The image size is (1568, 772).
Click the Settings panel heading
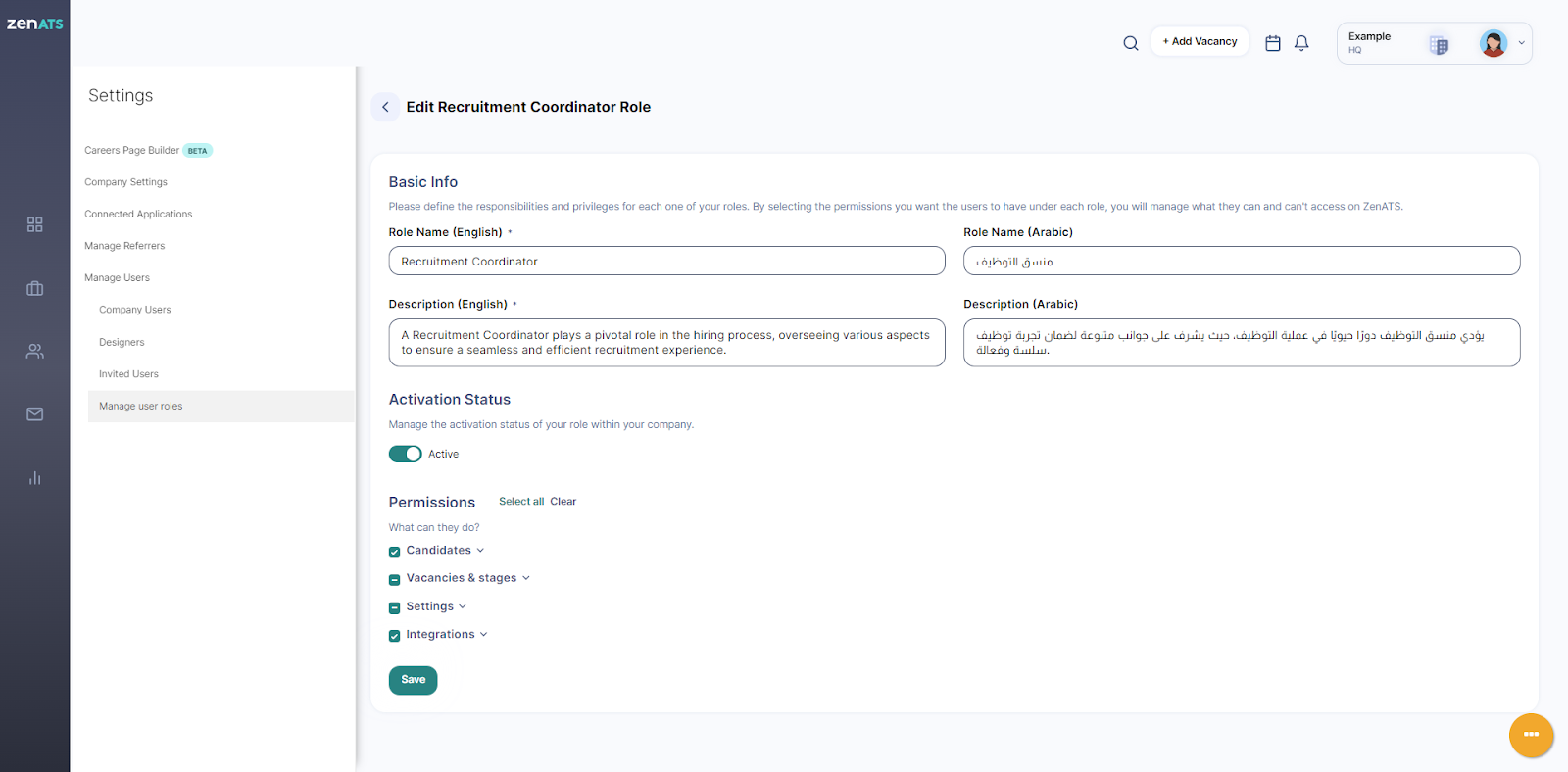121,95
